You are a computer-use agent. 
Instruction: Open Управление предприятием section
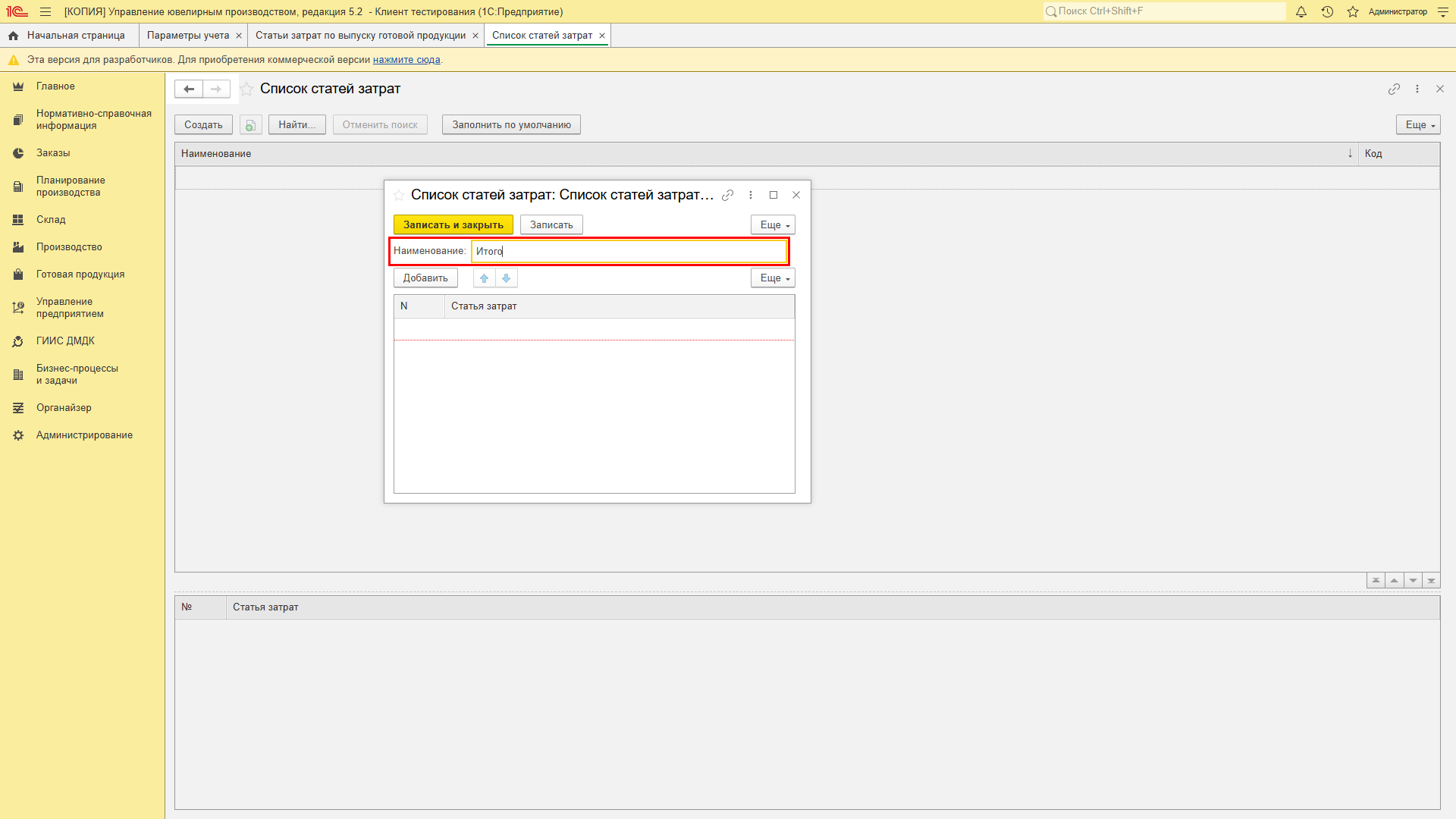(82, 308)
